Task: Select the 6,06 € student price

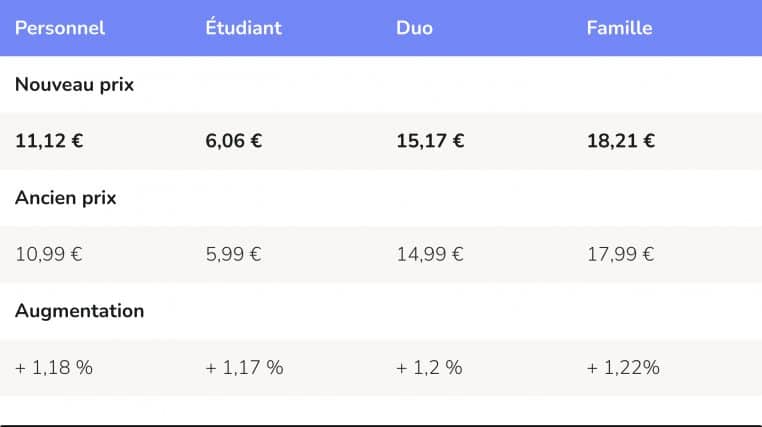Action: [234, 141]
